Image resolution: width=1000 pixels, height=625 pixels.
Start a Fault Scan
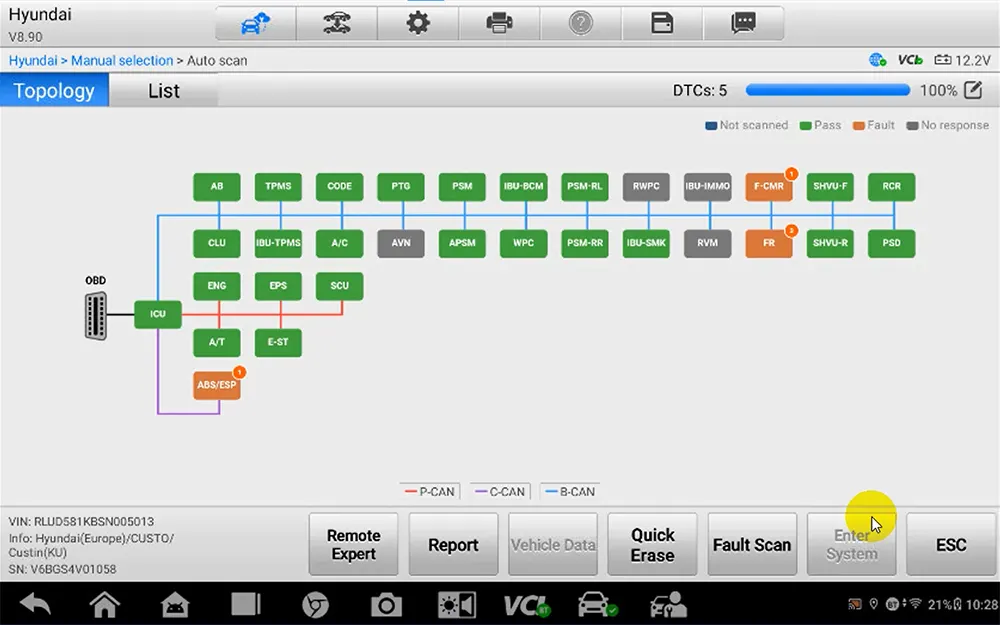pyautogui.click(x=752, y=545)
